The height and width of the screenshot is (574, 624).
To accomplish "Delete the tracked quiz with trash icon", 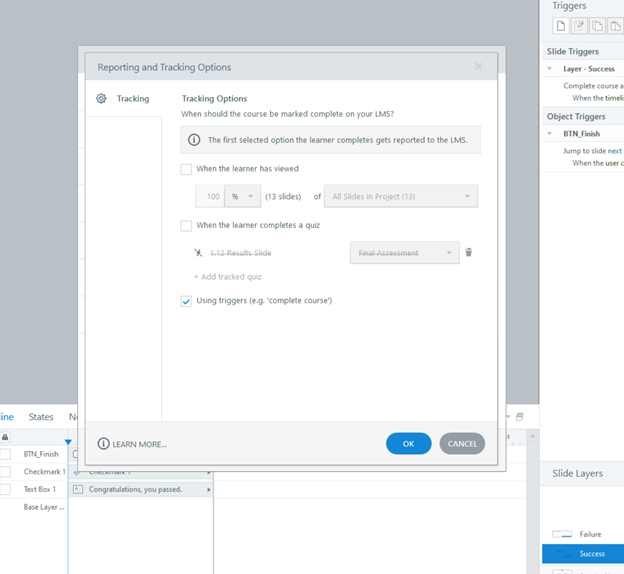I will tap(468, 253).
